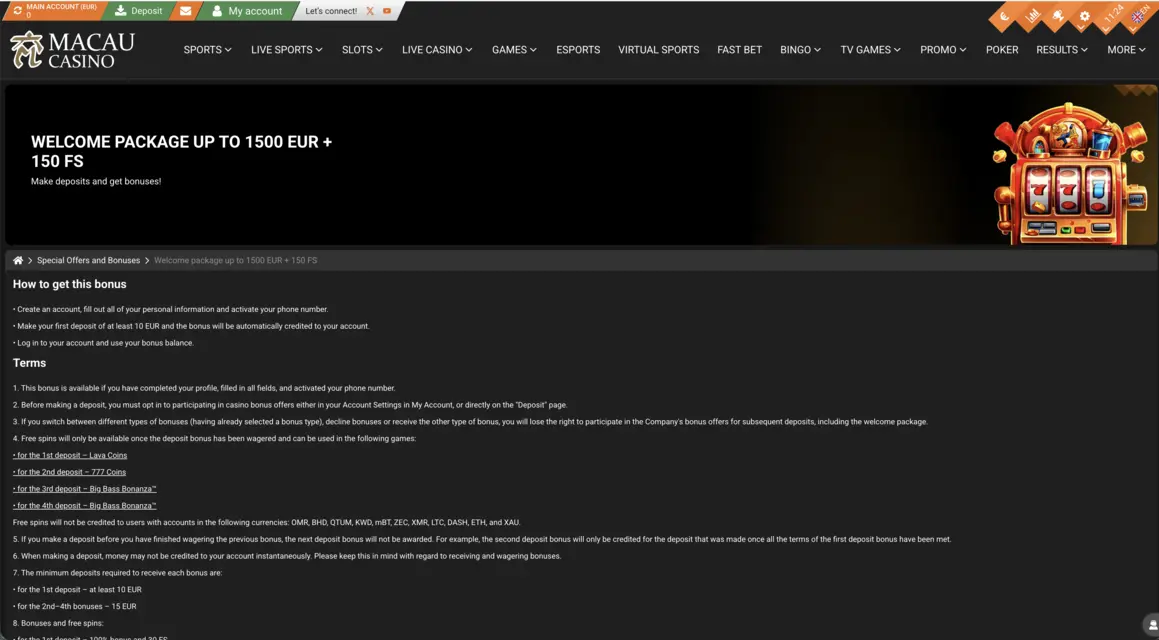Click the welcome package banner headline

tap(181, 152)
